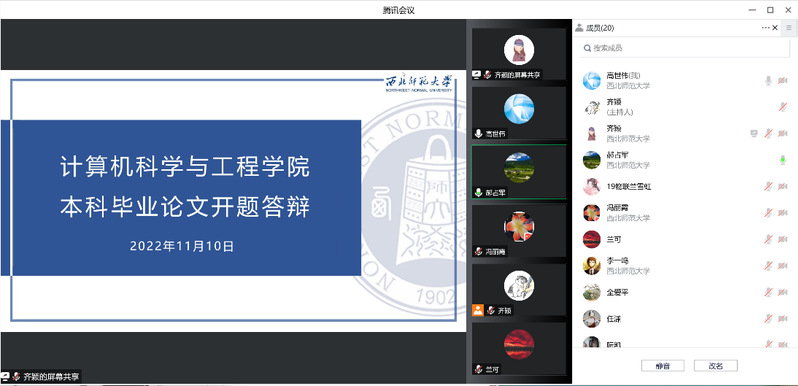Click 兰可's camera-off icon in list
The height and width of the screenshot is (386, 798).
tap(783, 239)
